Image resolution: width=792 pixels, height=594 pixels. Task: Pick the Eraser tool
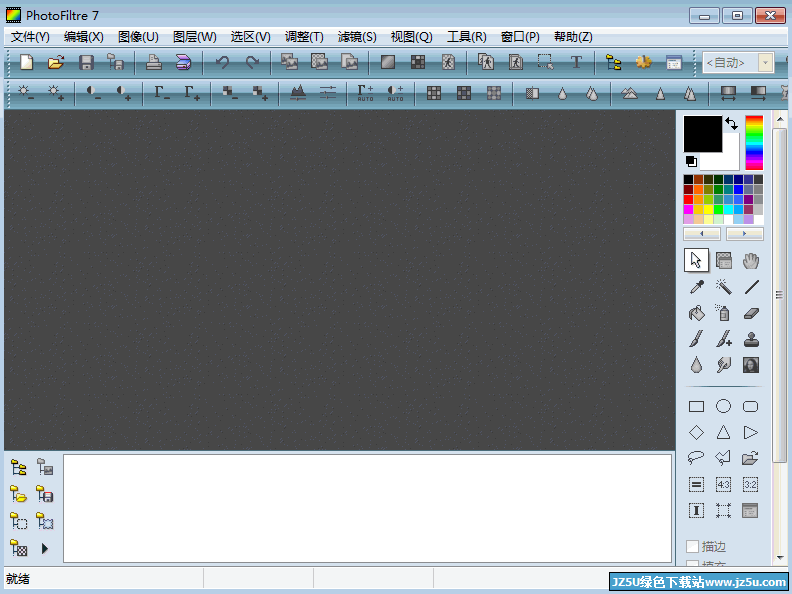click(751, 313)
